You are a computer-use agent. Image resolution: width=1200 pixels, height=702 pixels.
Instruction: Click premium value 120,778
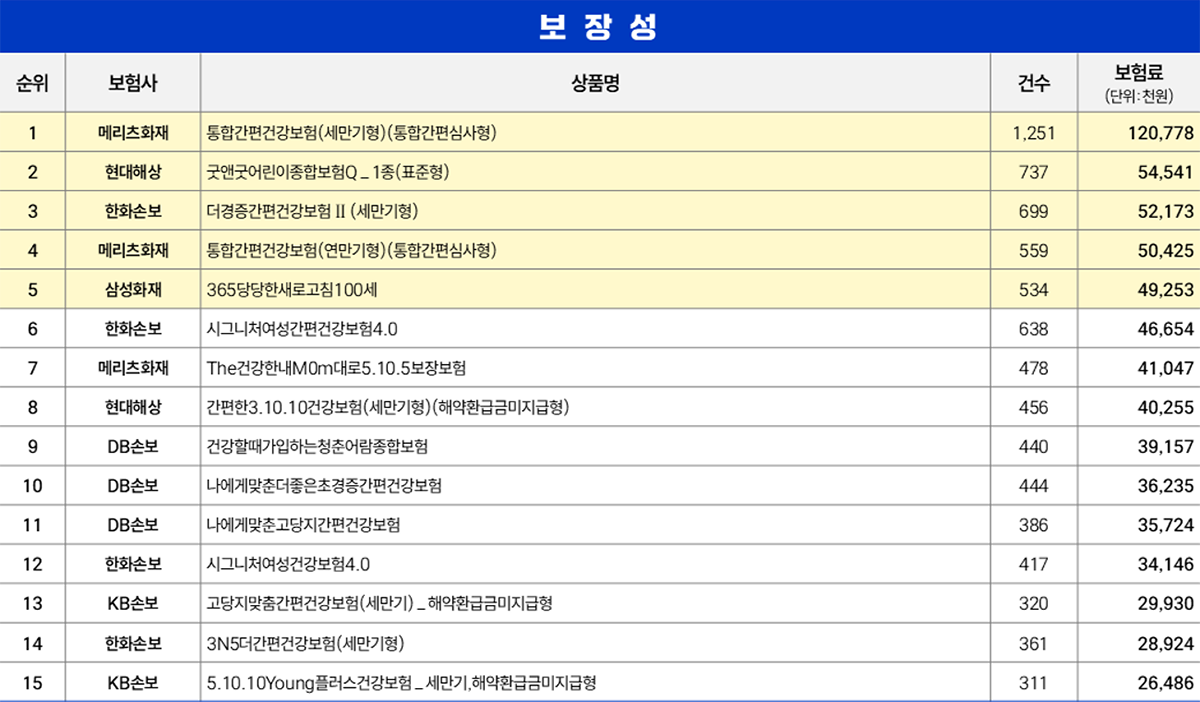point(1161,133)
